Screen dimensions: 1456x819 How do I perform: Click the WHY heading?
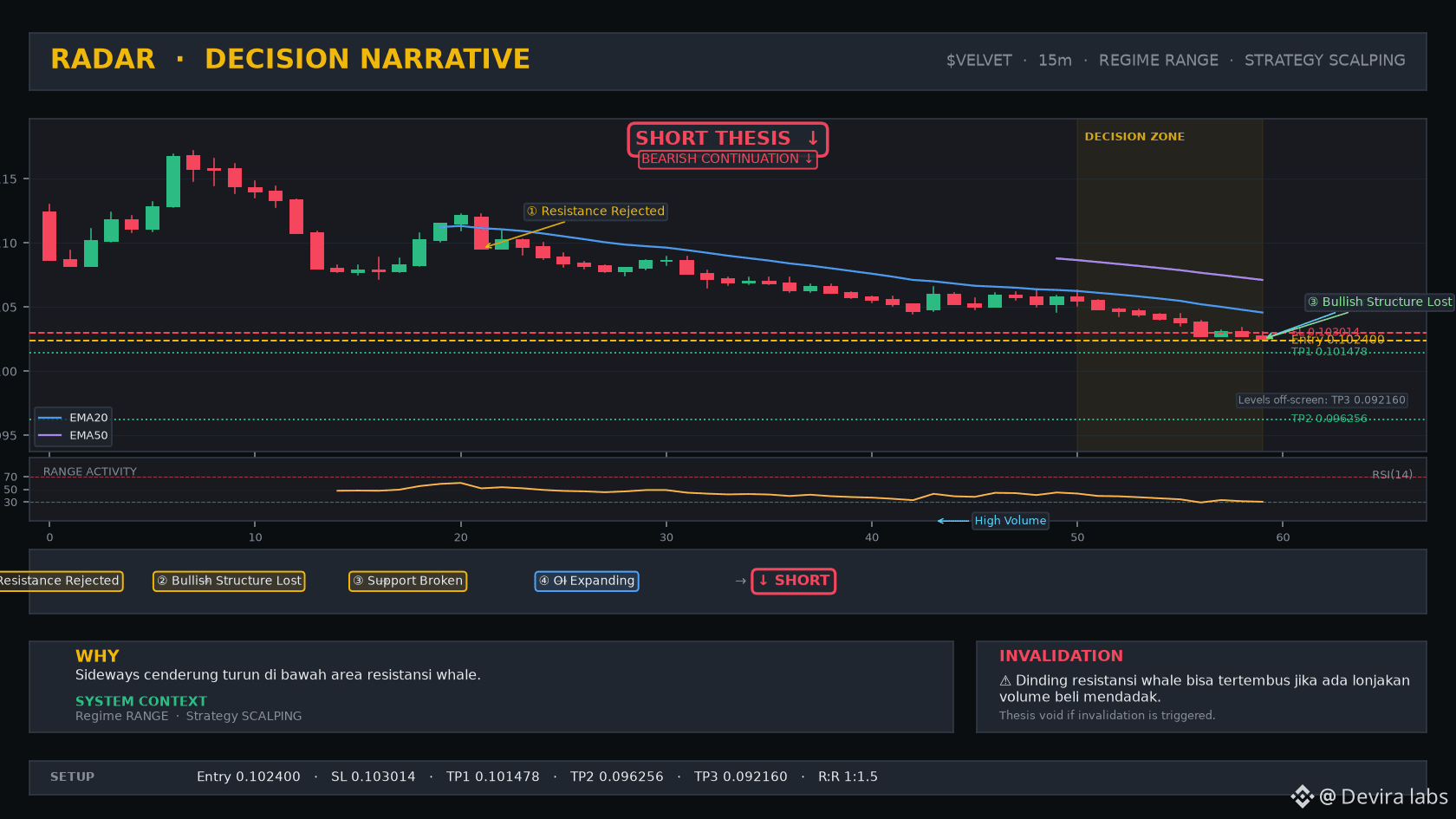[97, 656]
